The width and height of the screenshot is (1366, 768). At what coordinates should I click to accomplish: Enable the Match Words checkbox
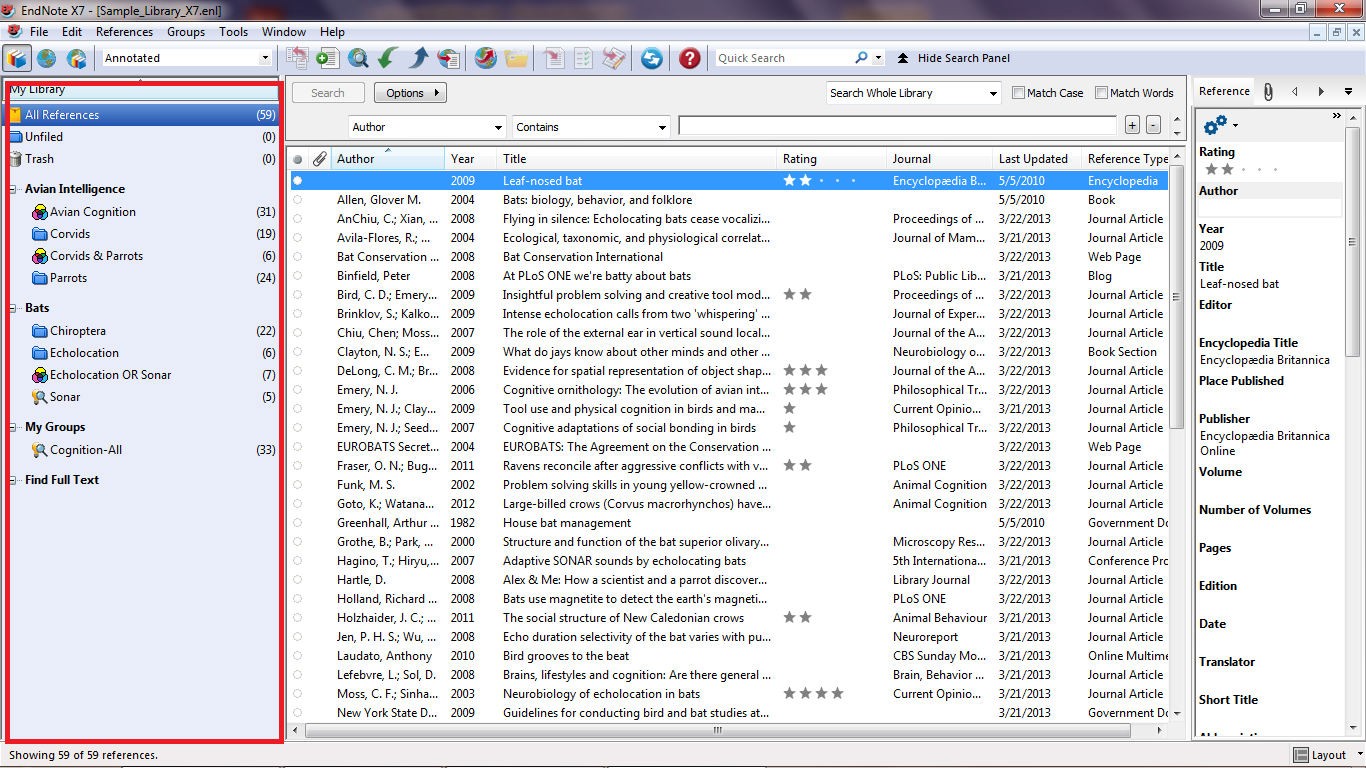click(1102, 93)
